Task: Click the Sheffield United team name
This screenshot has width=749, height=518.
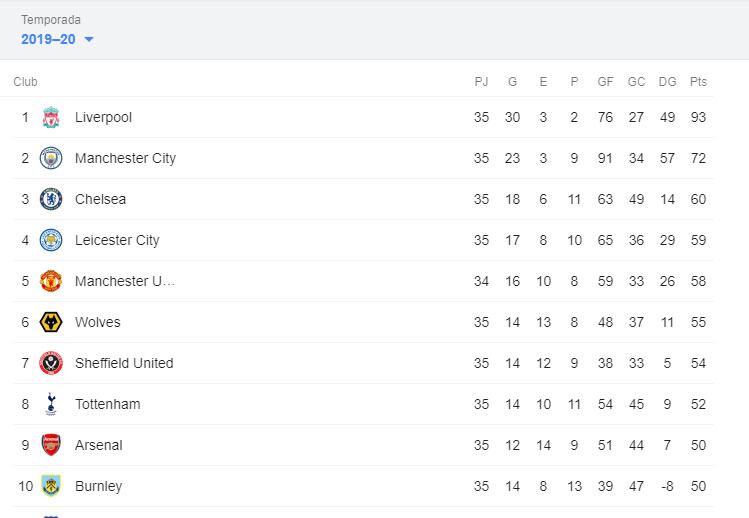Action: (x=124, y=363)
